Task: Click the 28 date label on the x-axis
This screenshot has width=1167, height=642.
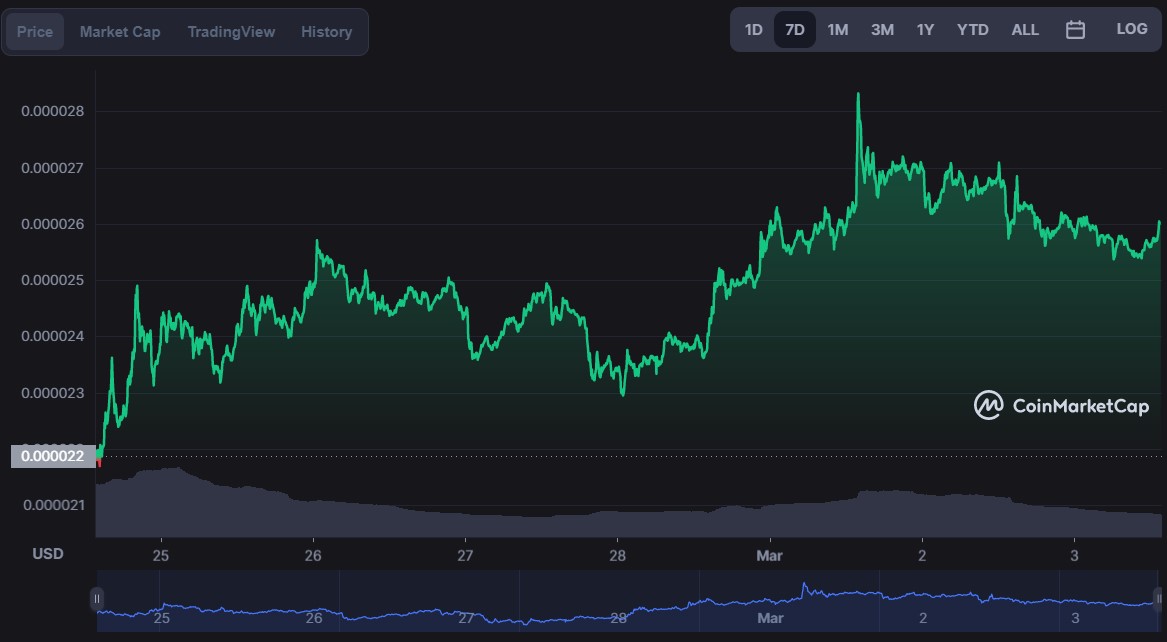Action: coord(618,555)
